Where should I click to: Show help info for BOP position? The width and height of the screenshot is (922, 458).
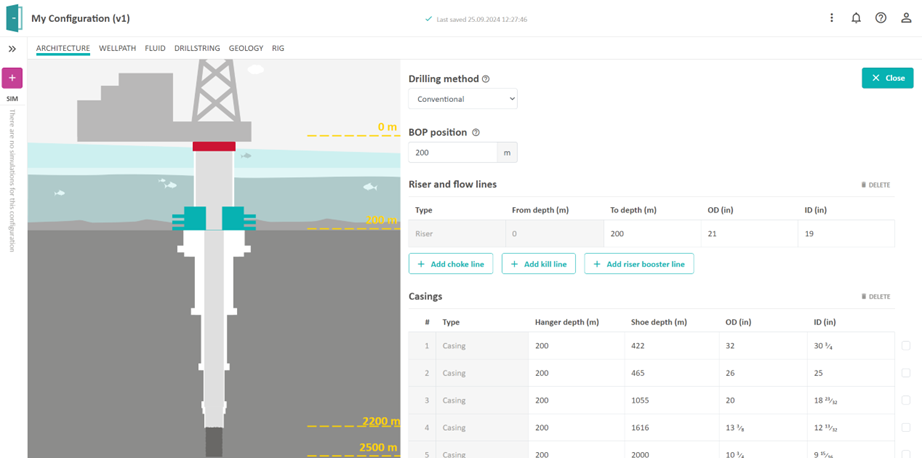click(x=476, y=133)
